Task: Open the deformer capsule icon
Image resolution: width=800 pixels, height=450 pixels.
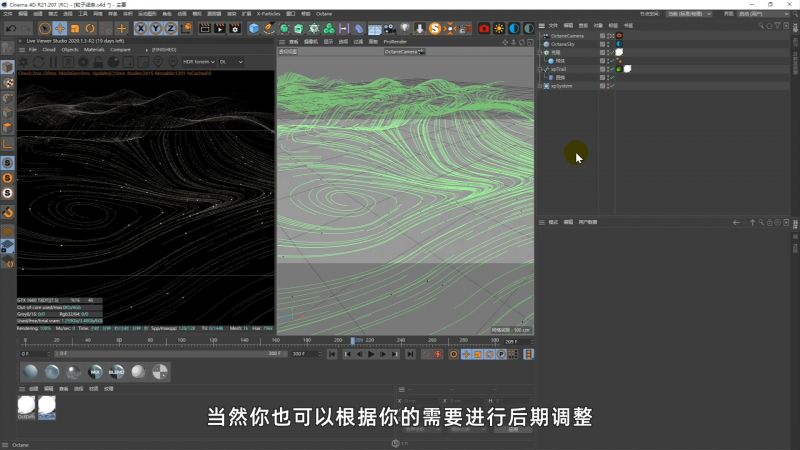Action: tap(359, 29)
